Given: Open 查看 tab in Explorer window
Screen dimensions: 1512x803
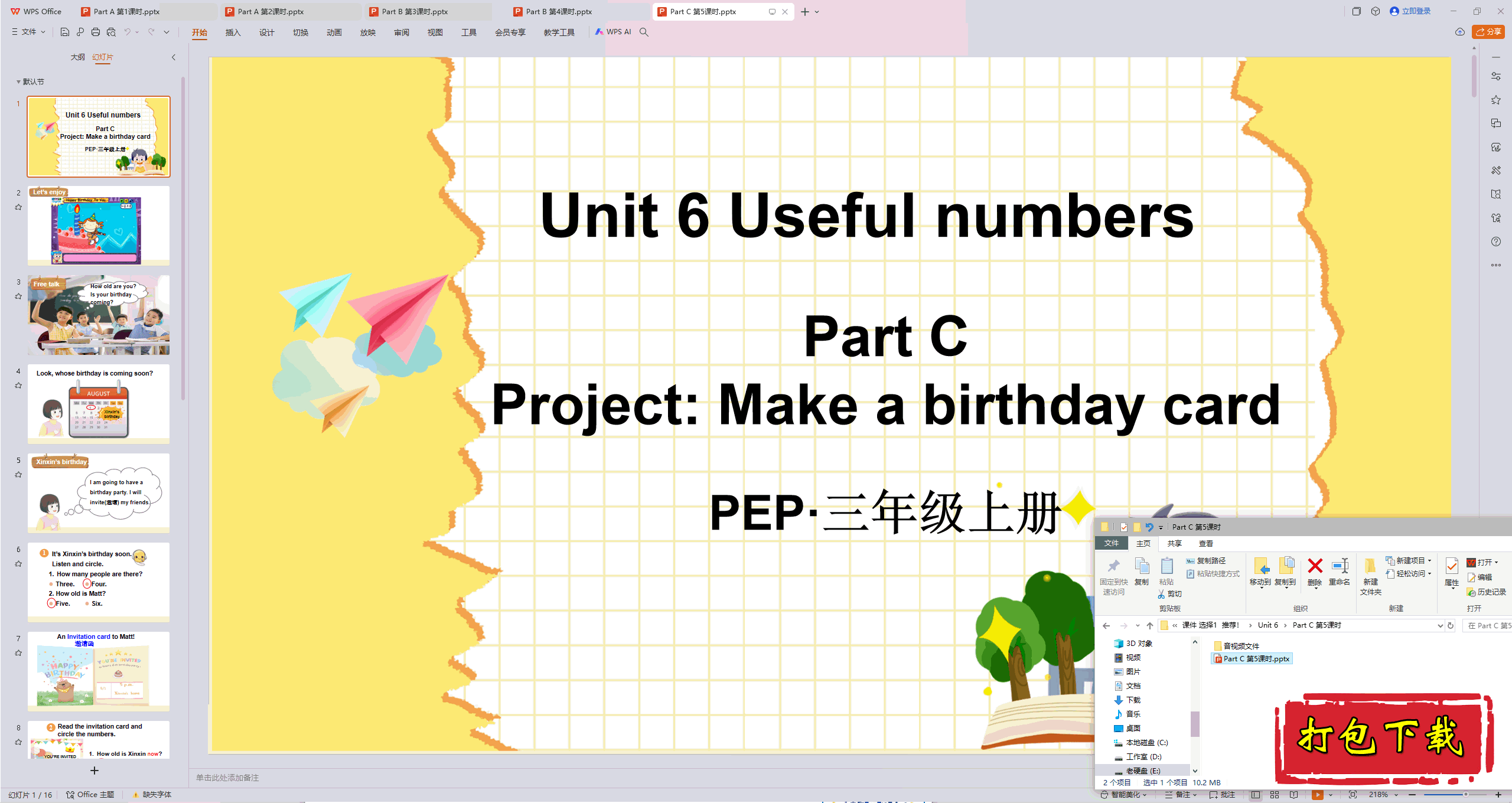Looking at the screenshot, I should 1205,543.
